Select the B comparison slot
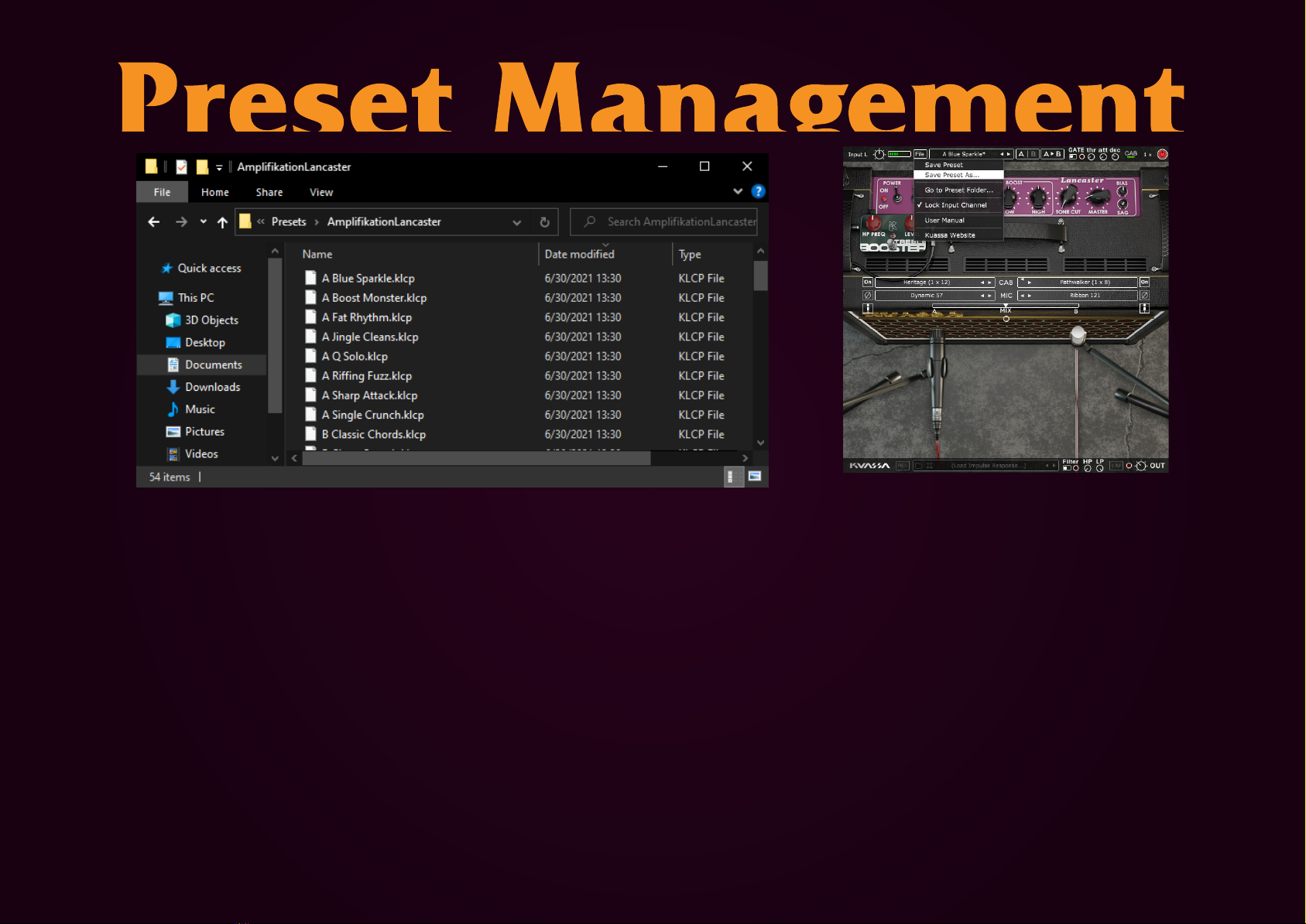Screen dimensions: 1306x924 1033,154
